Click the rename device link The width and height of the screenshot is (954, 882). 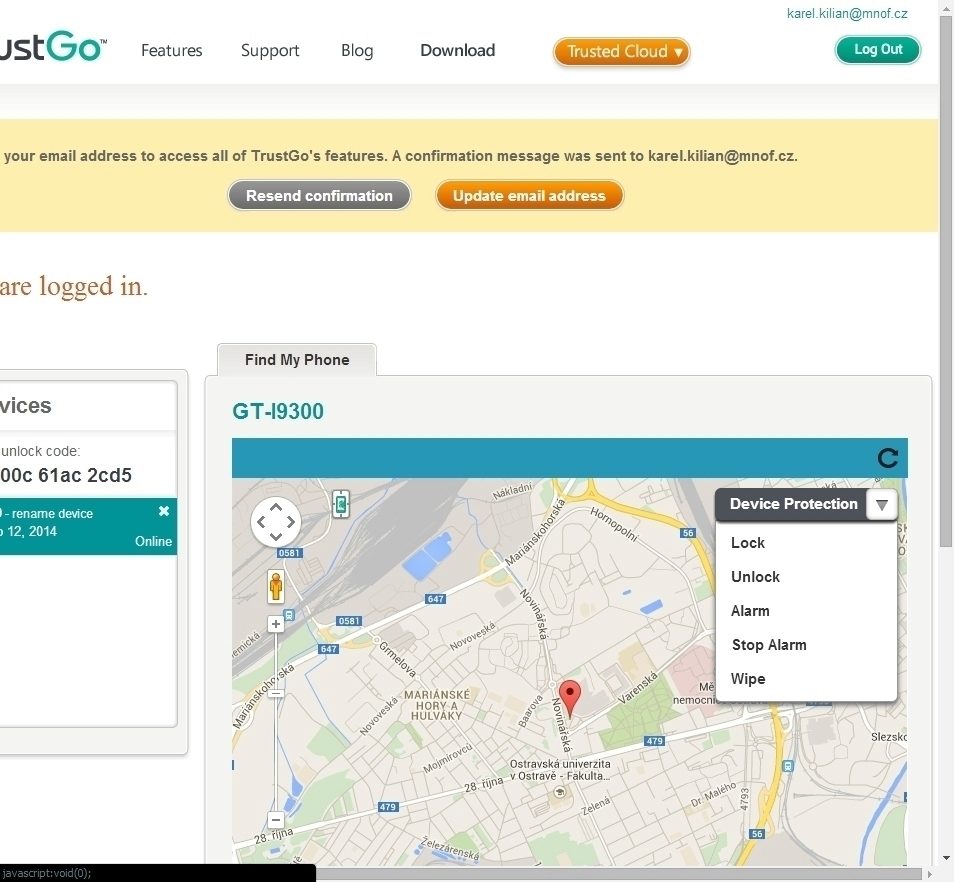tap(52, 513)
